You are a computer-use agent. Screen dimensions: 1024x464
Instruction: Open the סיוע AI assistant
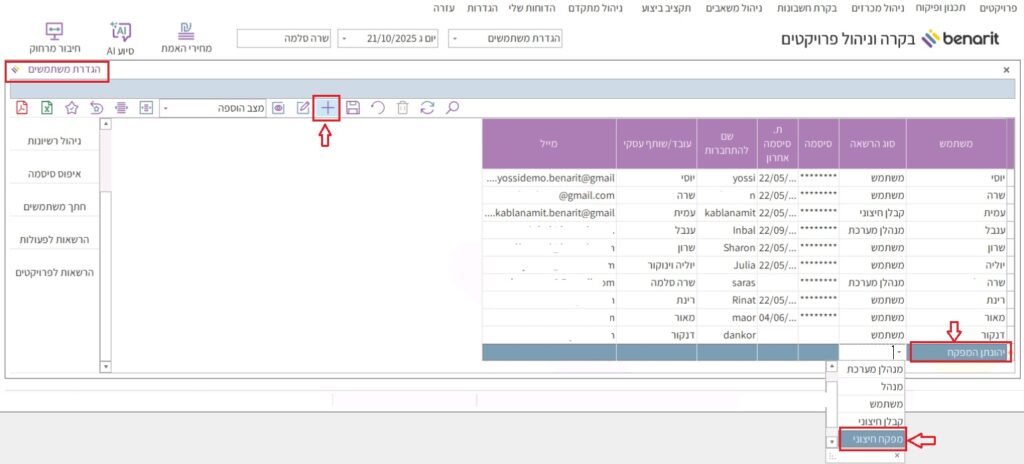[x=119, y=37]
